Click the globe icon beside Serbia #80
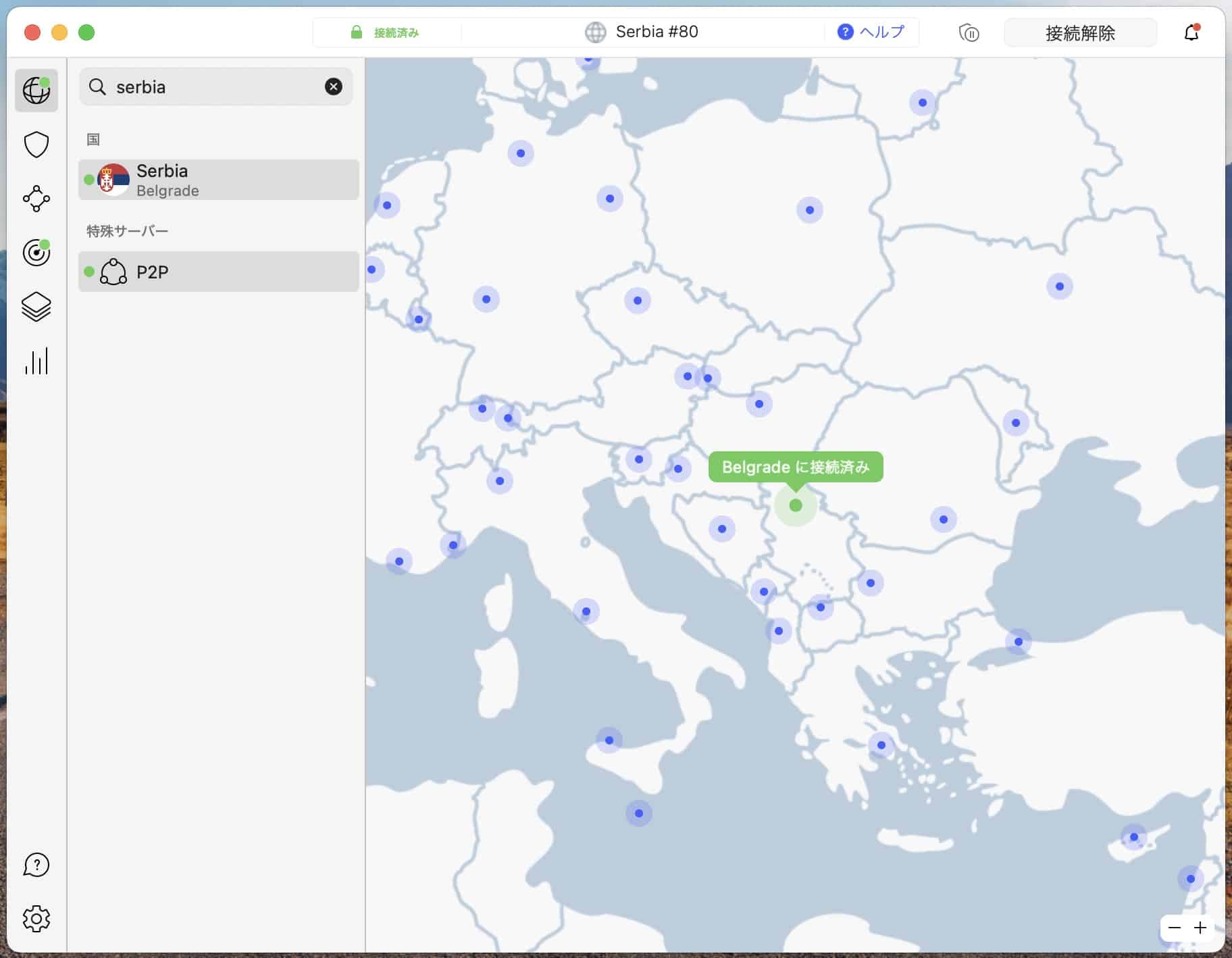 click(x=595, y=32)
